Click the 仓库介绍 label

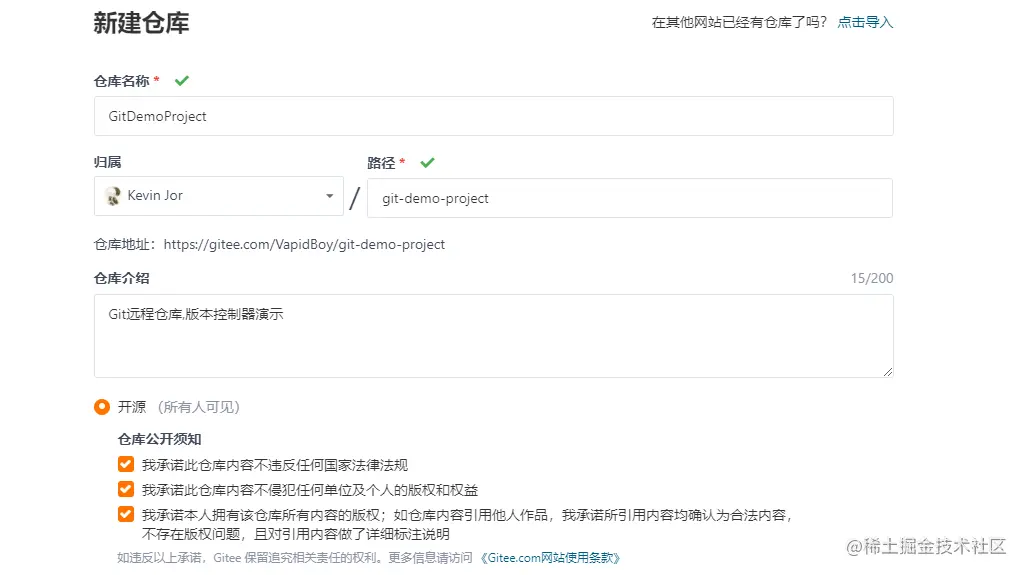point(122,278)
